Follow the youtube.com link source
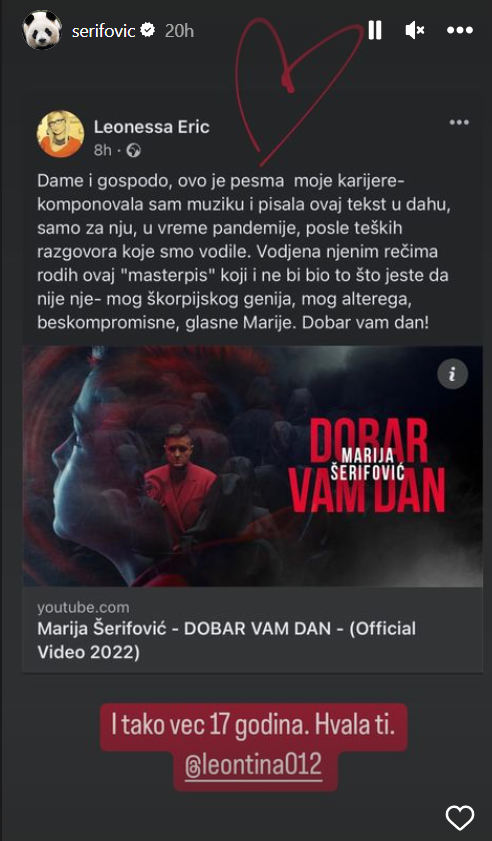492x841 pixels. click(83, 608)
